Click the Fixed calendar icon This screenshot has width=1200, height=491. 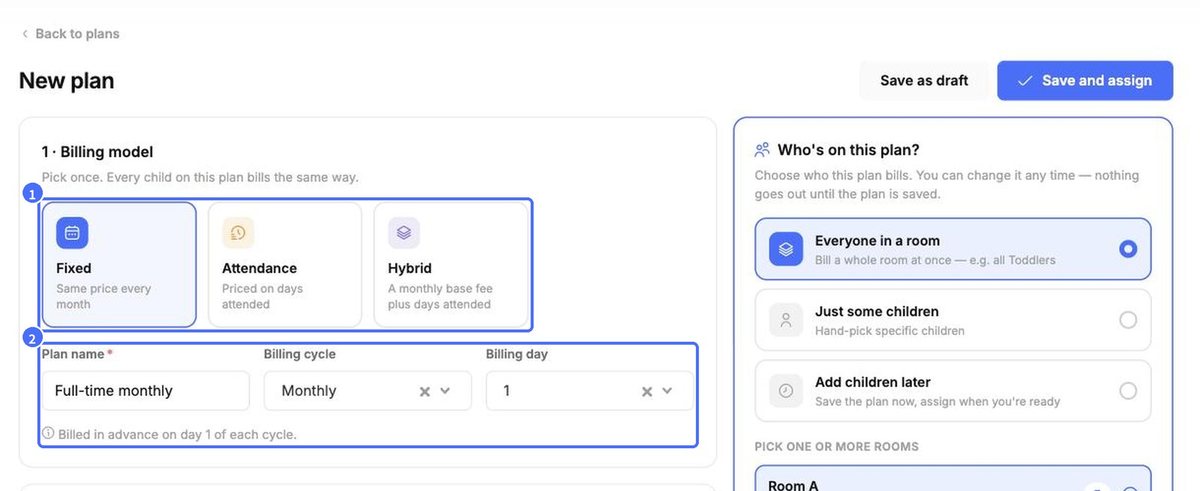pos(72,233)
